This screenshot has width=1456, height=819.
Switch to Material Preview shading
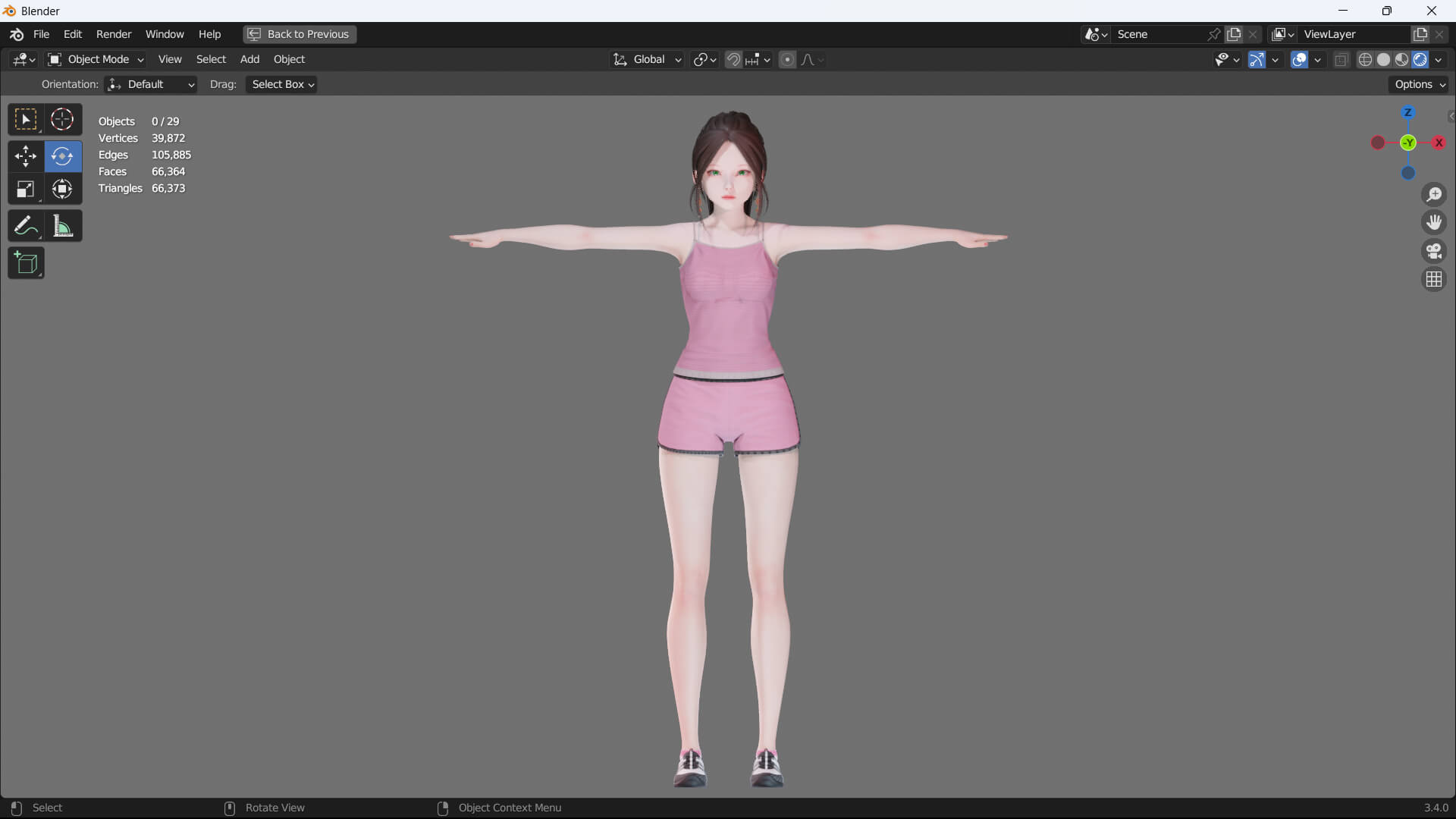click(x=1401, y=59)
